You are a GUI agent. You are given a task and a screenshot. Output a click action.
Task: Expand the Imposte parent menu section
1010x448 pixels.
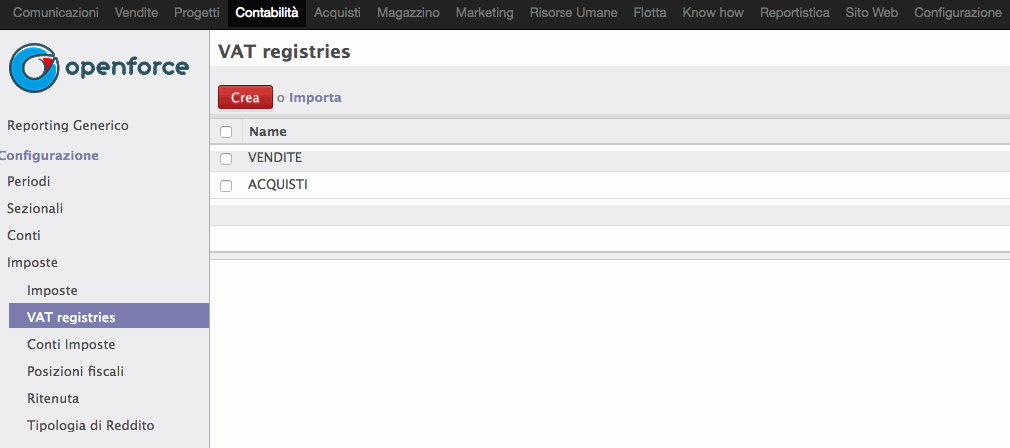[x=32, y=263]
